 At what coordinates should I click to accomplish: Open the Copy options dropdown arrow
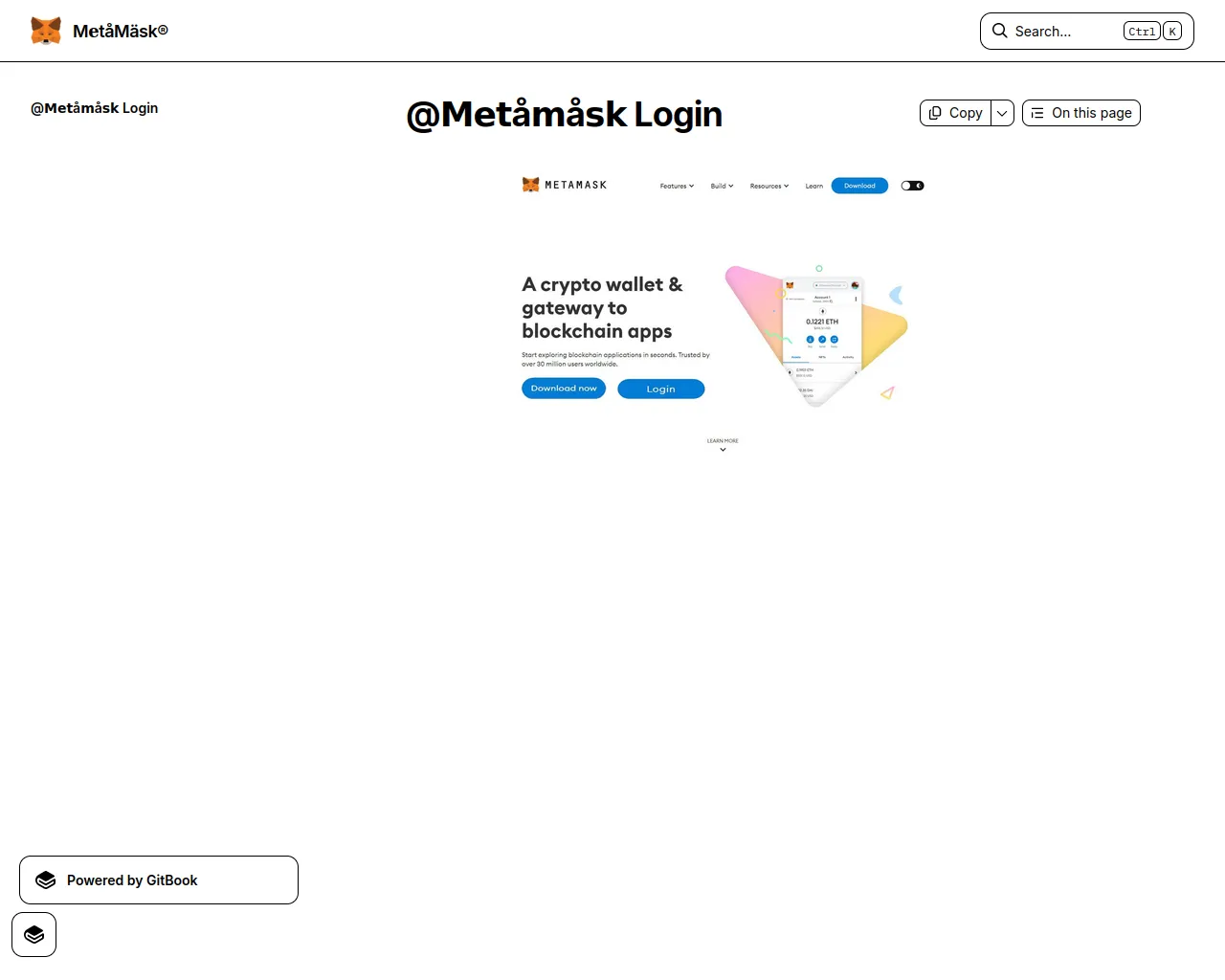click(1002, 113)
